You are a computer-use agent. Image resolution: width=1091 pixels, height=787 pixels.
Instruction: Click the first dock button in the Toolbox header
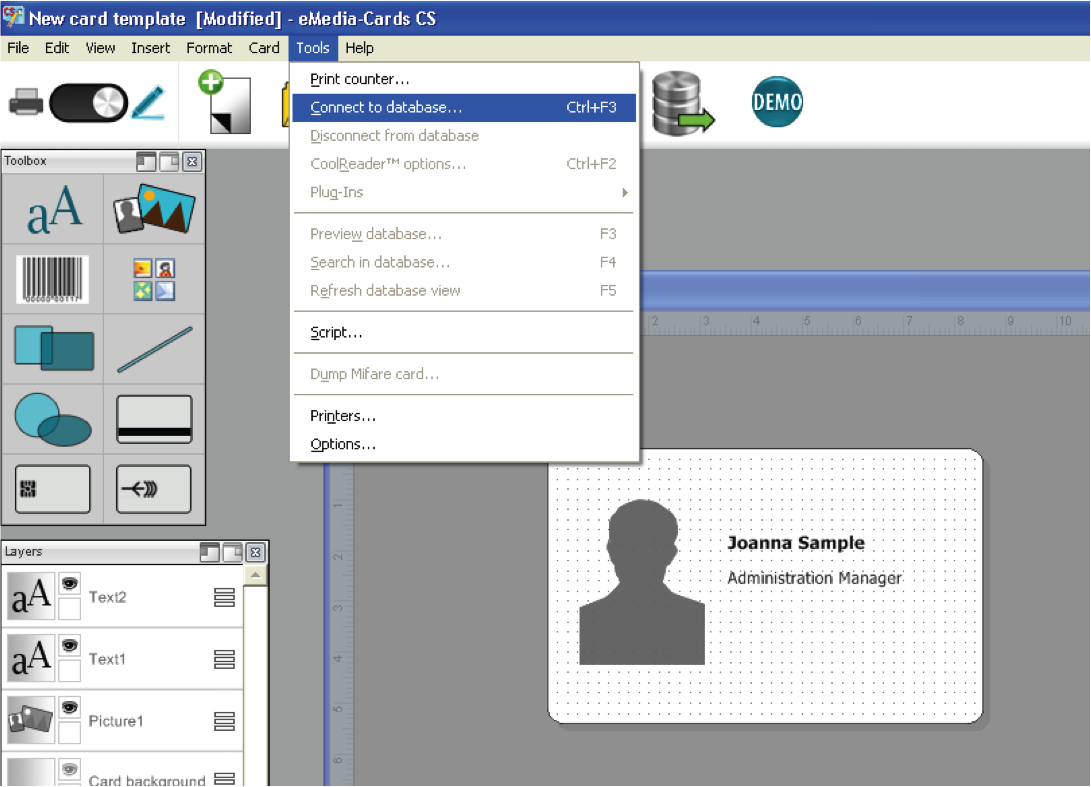pos(146,162)
